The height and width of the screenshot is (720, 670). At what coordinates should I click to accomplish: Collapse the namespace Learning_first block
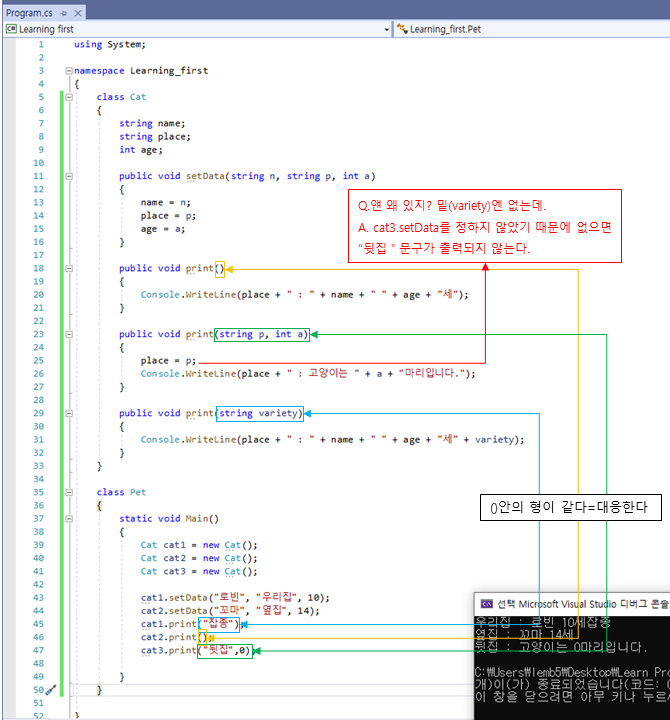(69, 71)
